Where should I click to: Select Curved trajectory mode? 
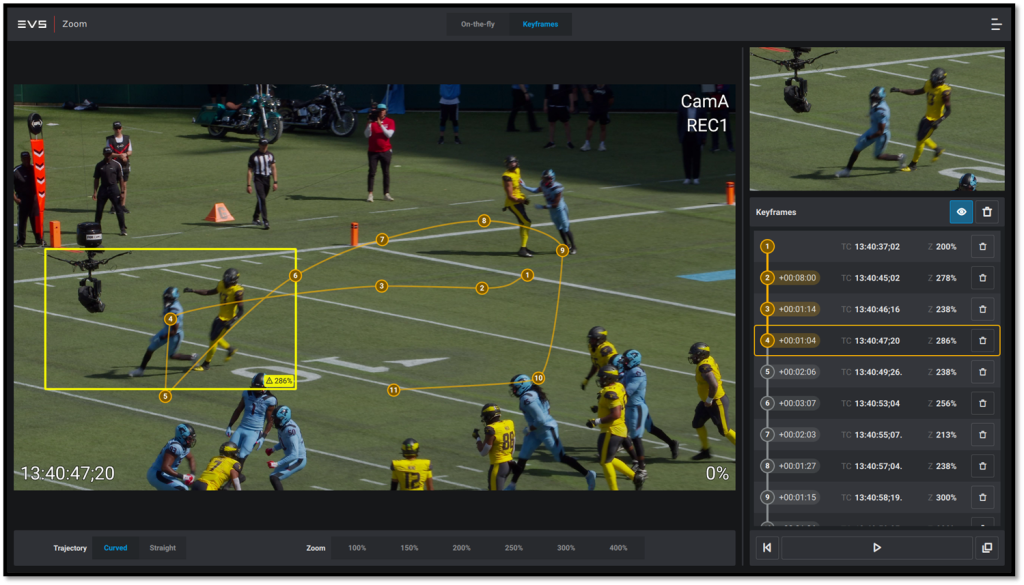click(116, 548)
